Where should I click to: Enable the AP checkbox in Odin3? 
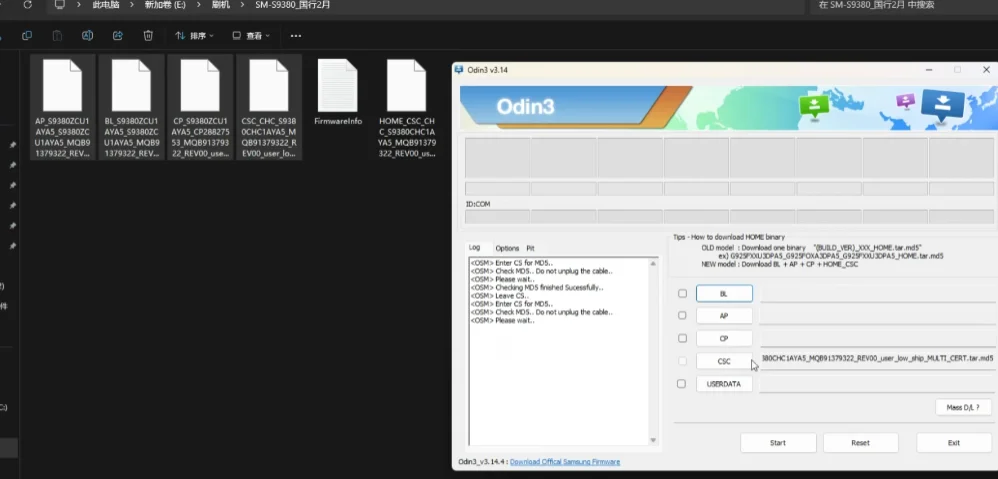[682, 316]
